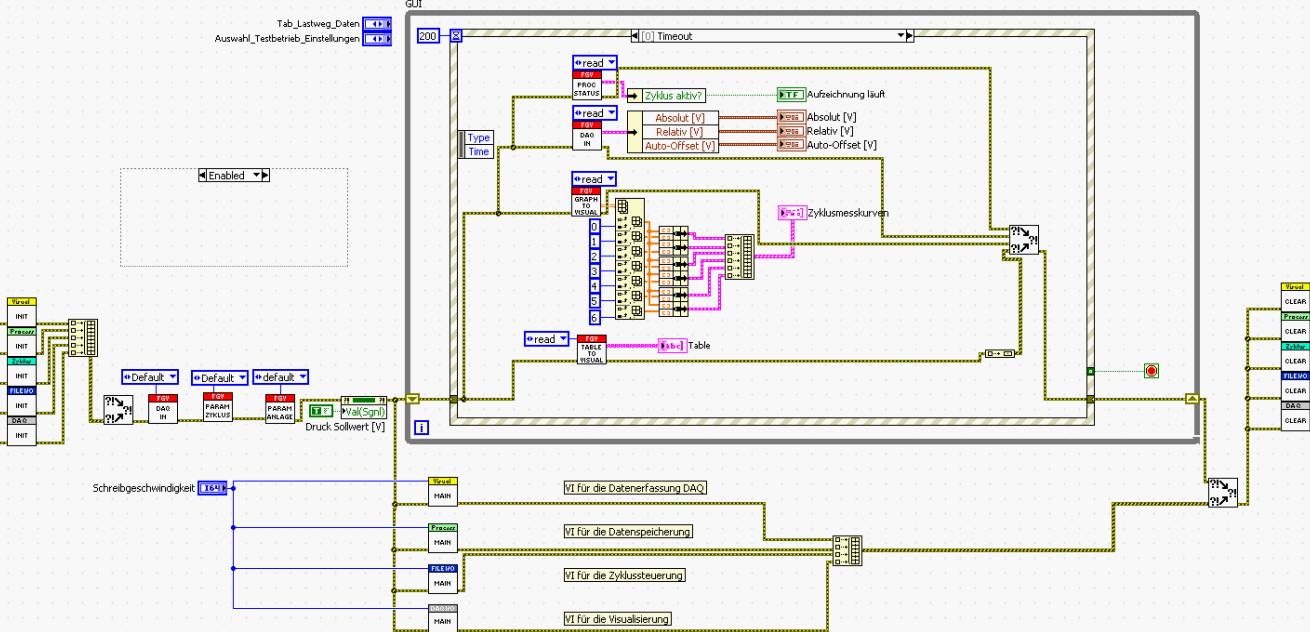
Task: Select the FILE I/O INIT subVI
Action: click(x=21, y=401)
